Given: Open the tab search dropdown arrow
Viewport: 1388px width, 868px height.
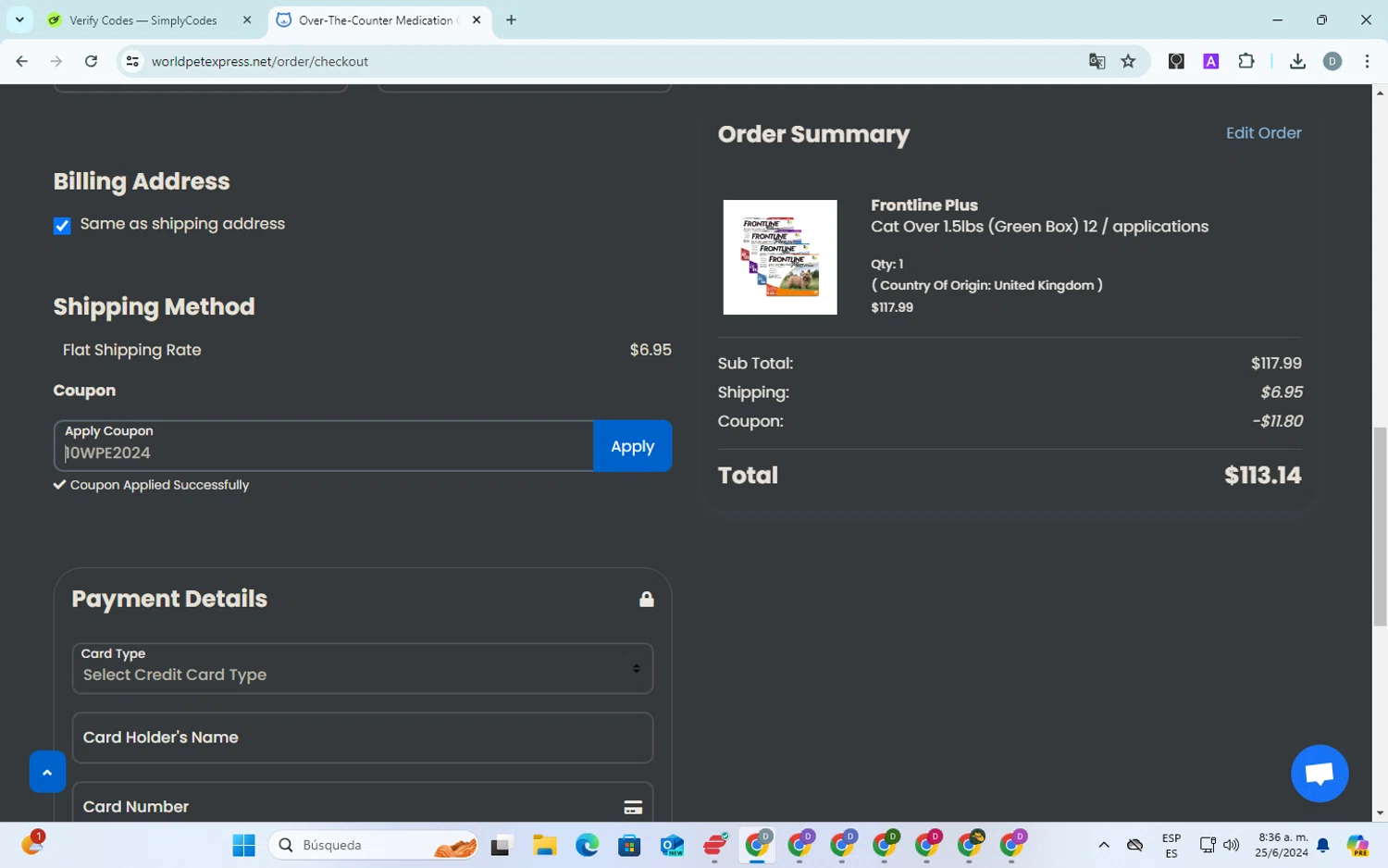Looking at the screenshot, I should pos(19,20).
